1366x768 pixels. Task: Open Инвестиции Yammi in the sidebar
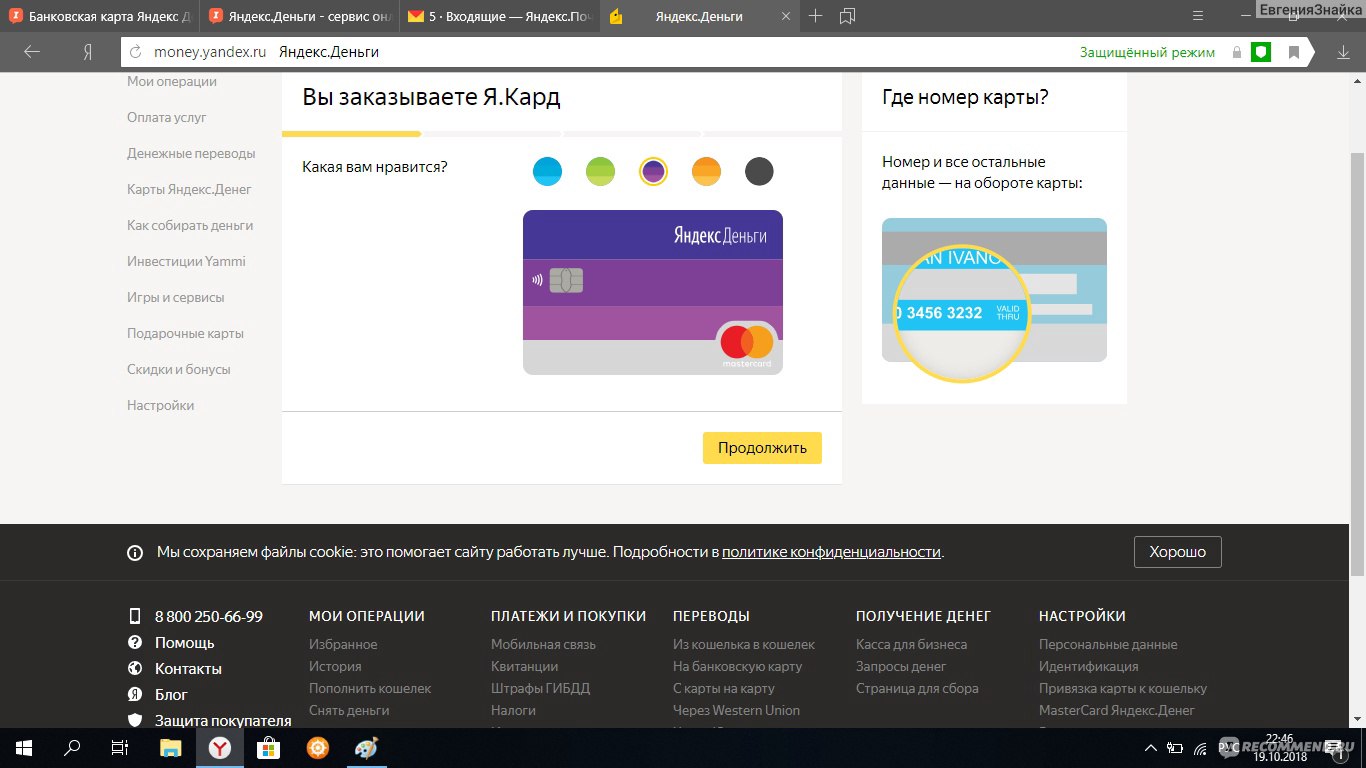click(186, 261)
